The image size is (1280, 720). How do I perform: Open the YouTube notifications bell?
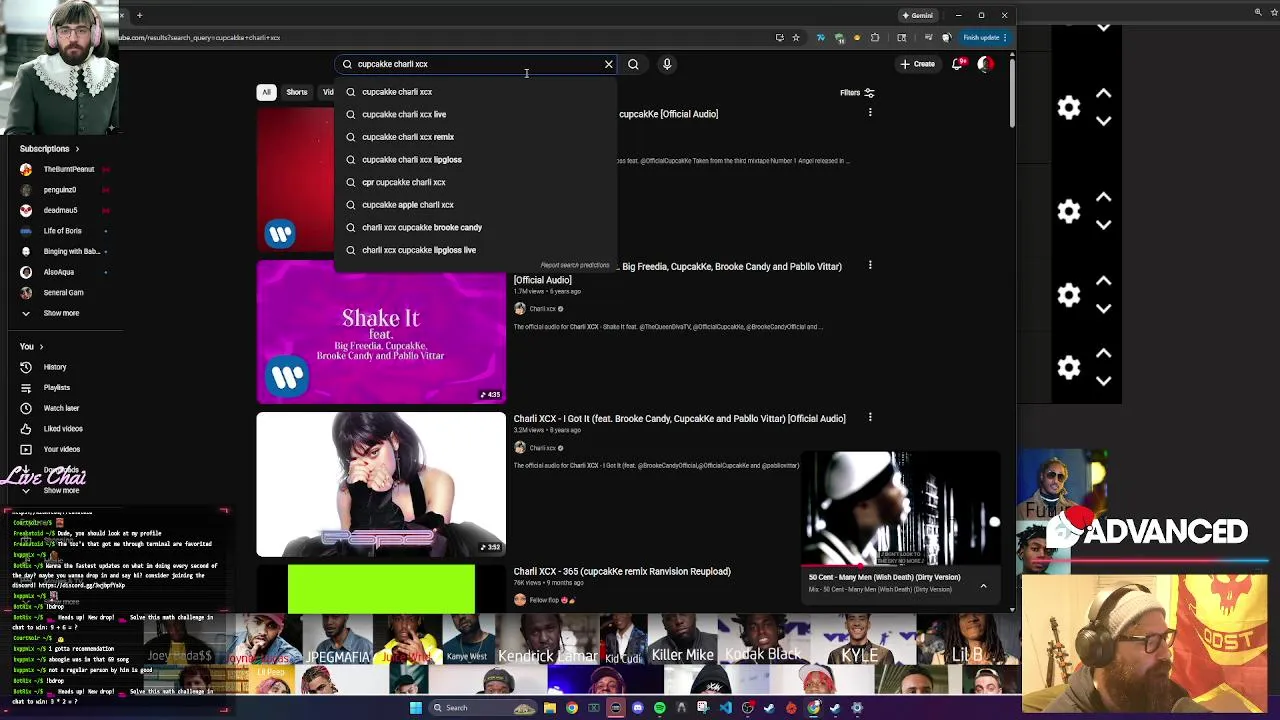(957, 64)
